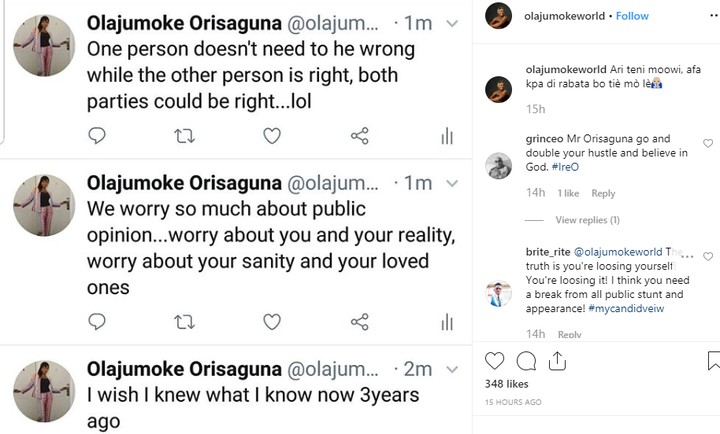Like grinceo's comment with small heart
This screenshot has height=434, width=720.
(x=708, y=144)
